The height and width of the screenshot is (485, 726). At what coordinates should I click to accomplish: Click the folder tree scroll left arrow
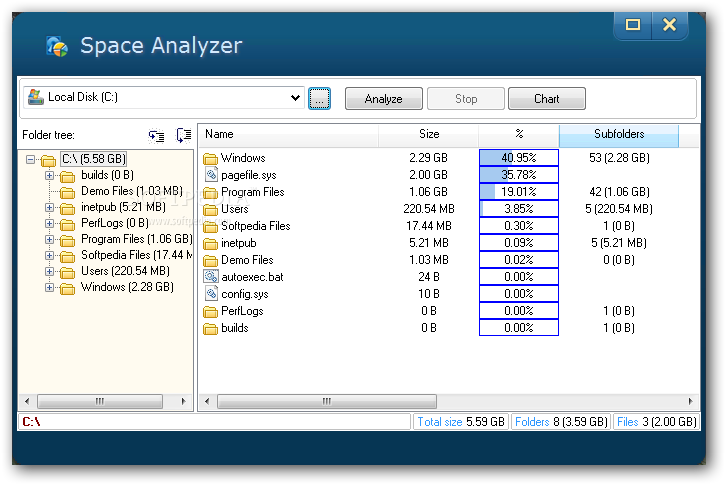click(27, 401)
